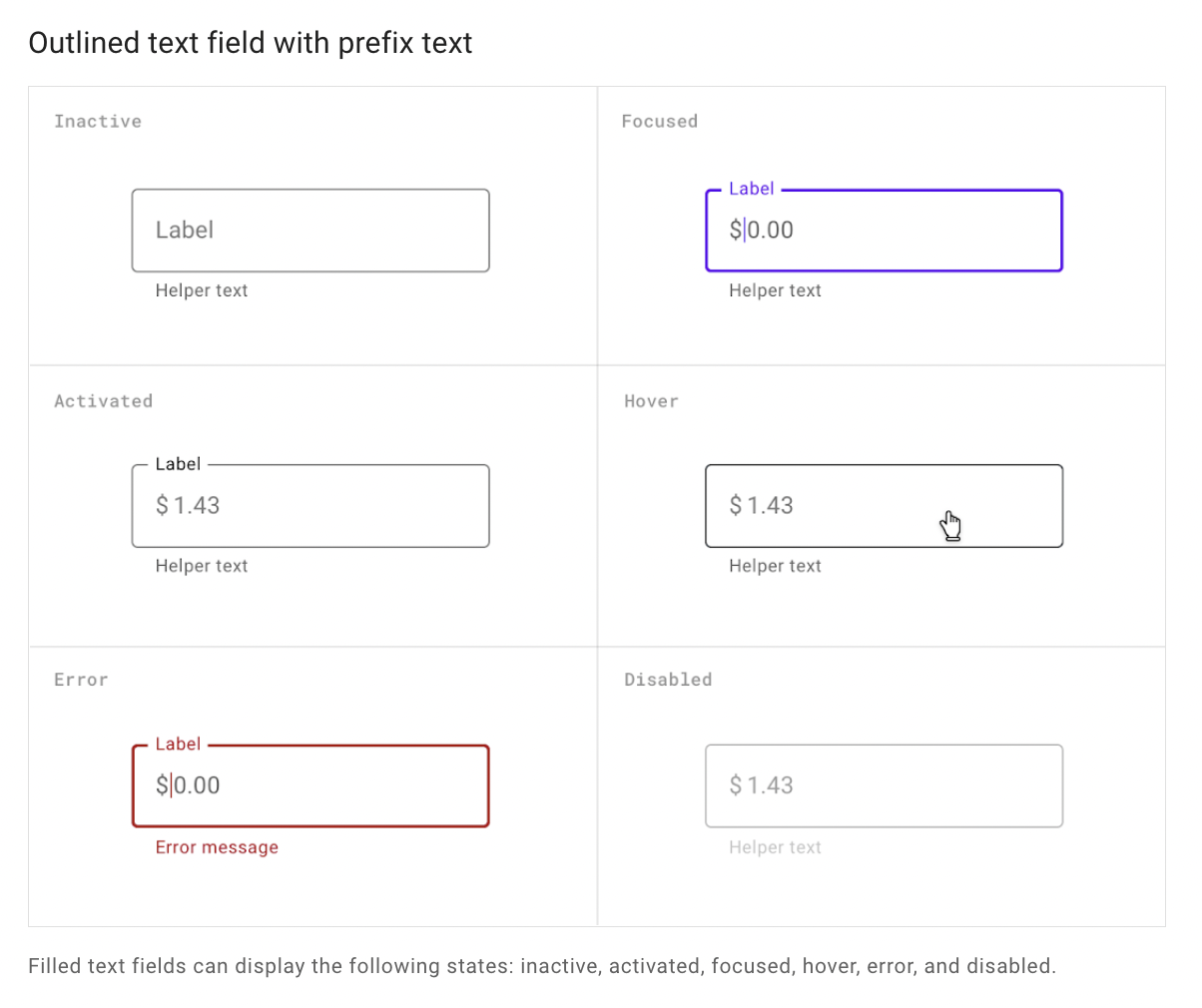Click the red floating Label in Error field
The width and height of the screenshot is (1202, 1008).
click(x=178, y=745)
